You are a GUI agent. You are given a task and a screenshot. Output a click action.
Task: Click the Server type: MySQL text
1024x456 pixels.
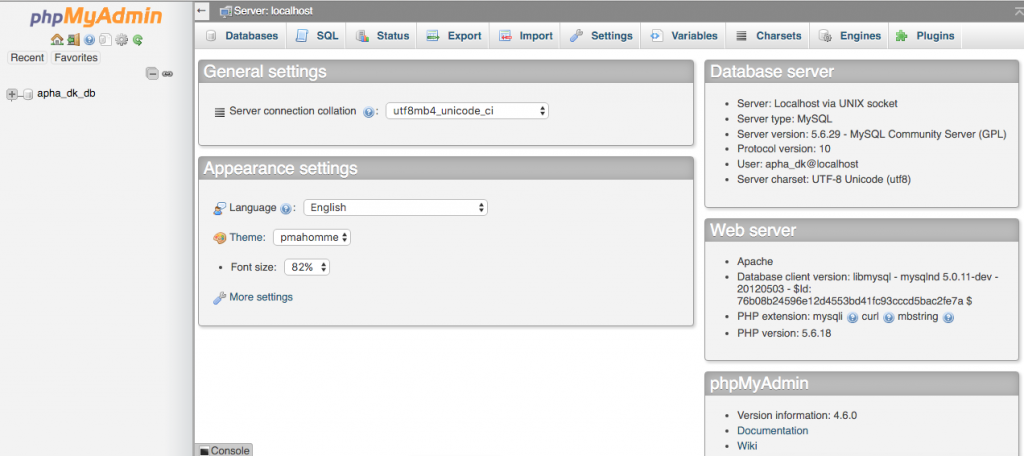pyautogui.click(x=784, y=119)
